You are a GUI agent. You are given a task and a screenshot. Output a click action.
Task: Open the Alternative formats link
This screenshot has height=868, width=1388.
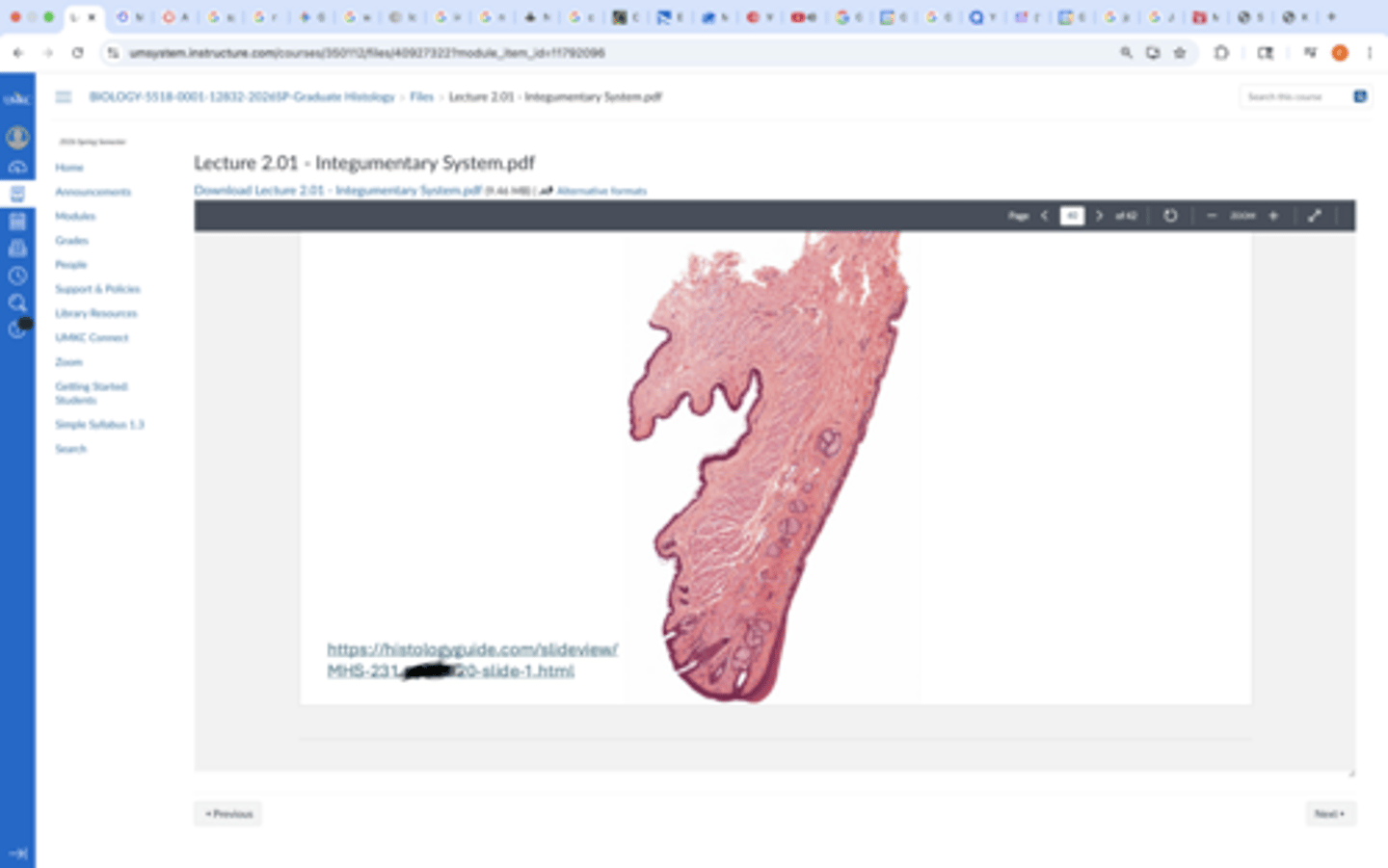(x=601, y=191)
